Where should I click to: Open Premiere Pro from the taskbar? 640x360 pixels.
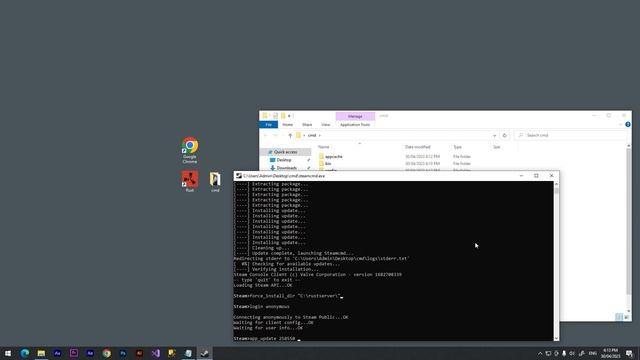click(x=74, y=353)
